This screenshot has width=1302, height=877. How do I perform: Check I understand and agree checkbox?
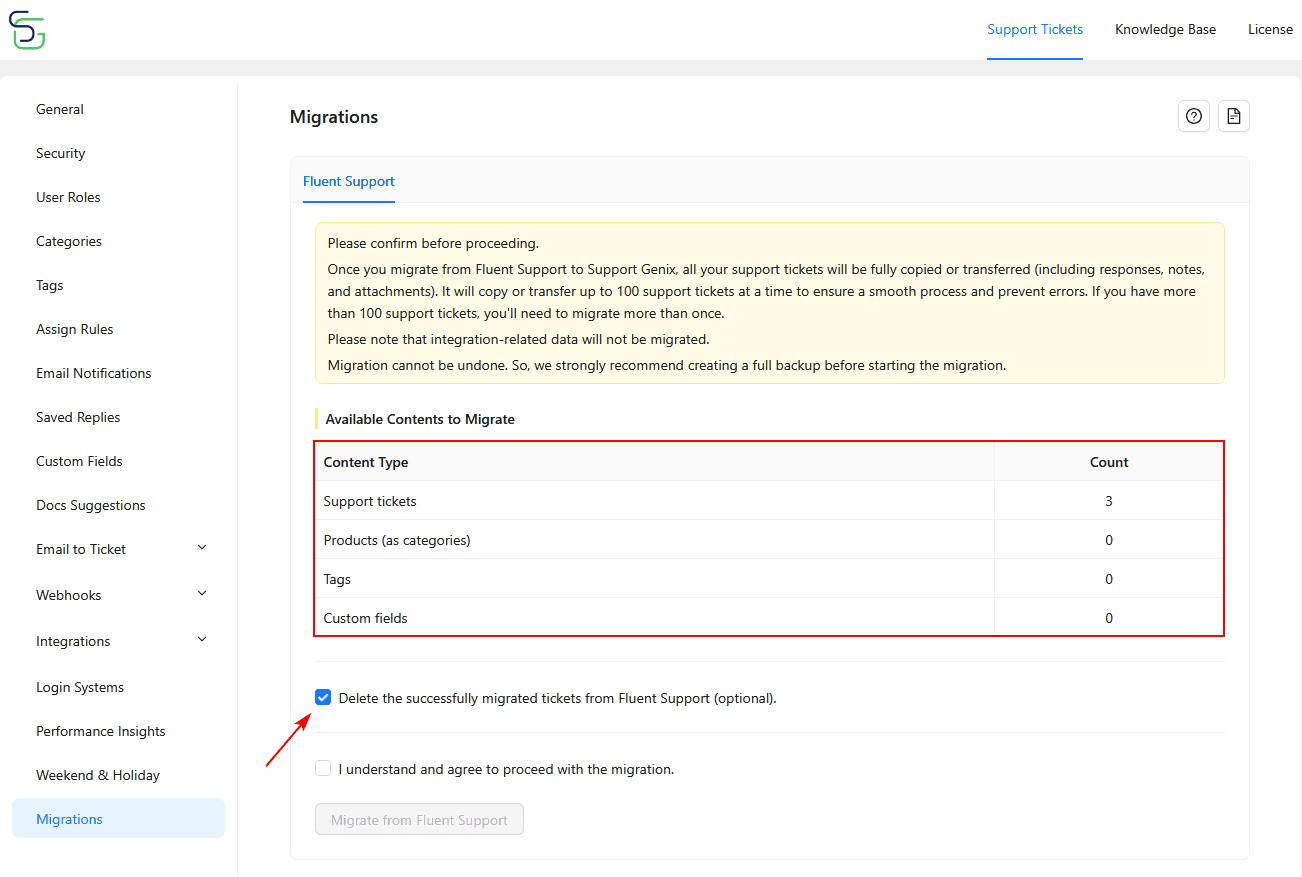[x=323, y=769]
